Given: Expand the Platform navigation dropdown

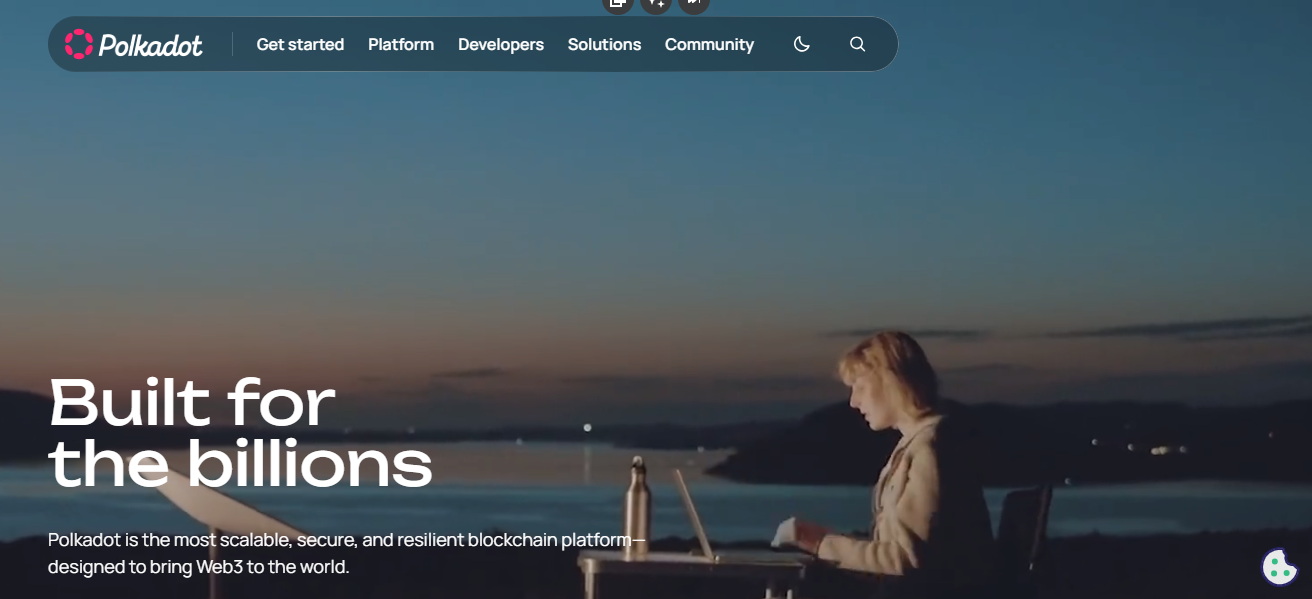Looking at the screenshot, I should tap(401, 44).
